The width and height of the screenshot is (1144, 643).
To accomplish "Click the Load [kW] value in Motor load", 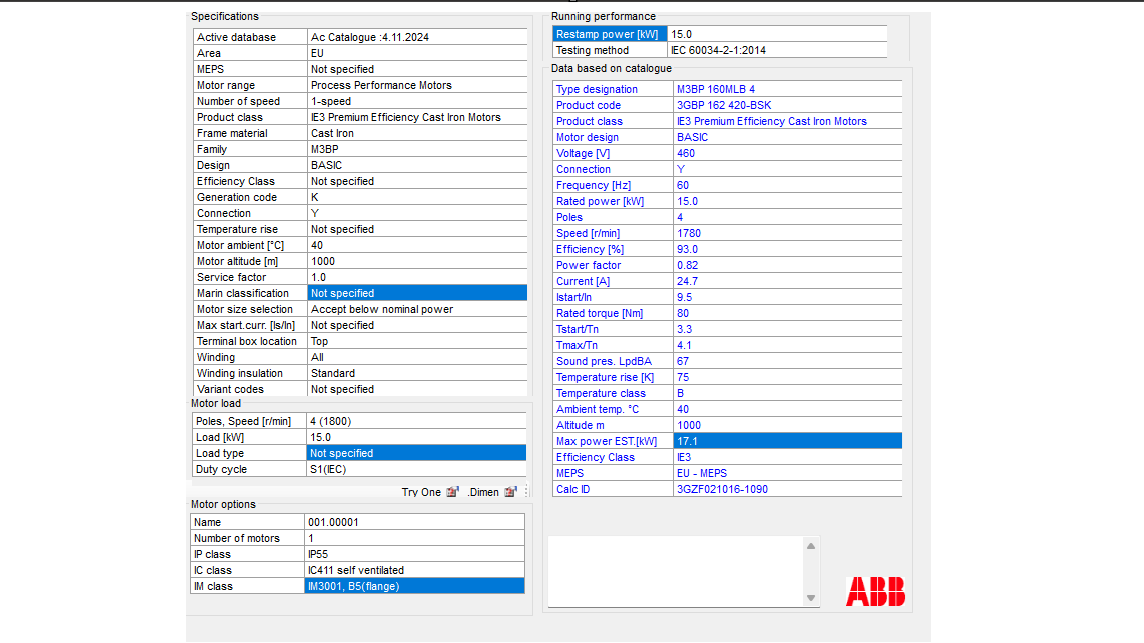I will 416,437.
